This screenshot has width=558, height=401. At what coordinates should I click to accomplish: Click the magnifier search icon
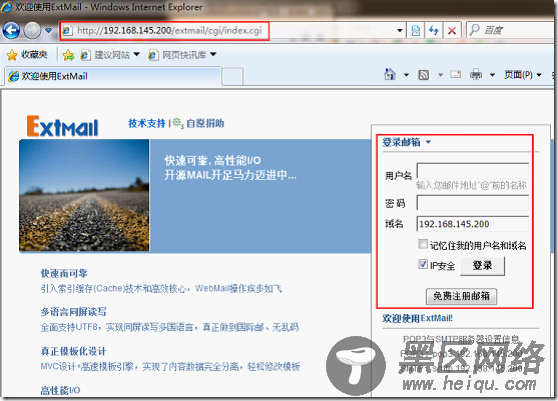tap(474, 30)
